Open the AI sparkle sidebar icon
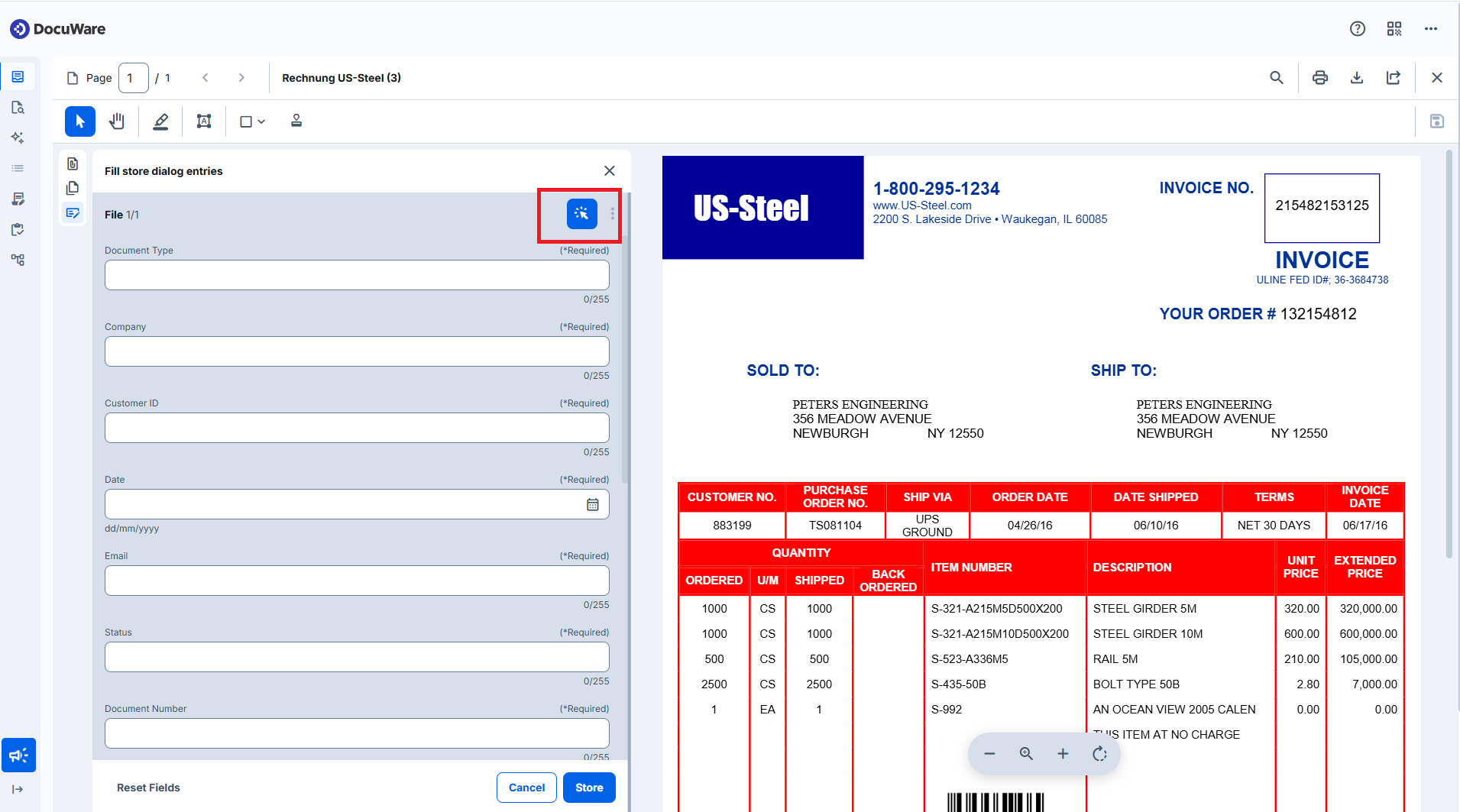The image size is (1460, 812). (x=18, y=137)
